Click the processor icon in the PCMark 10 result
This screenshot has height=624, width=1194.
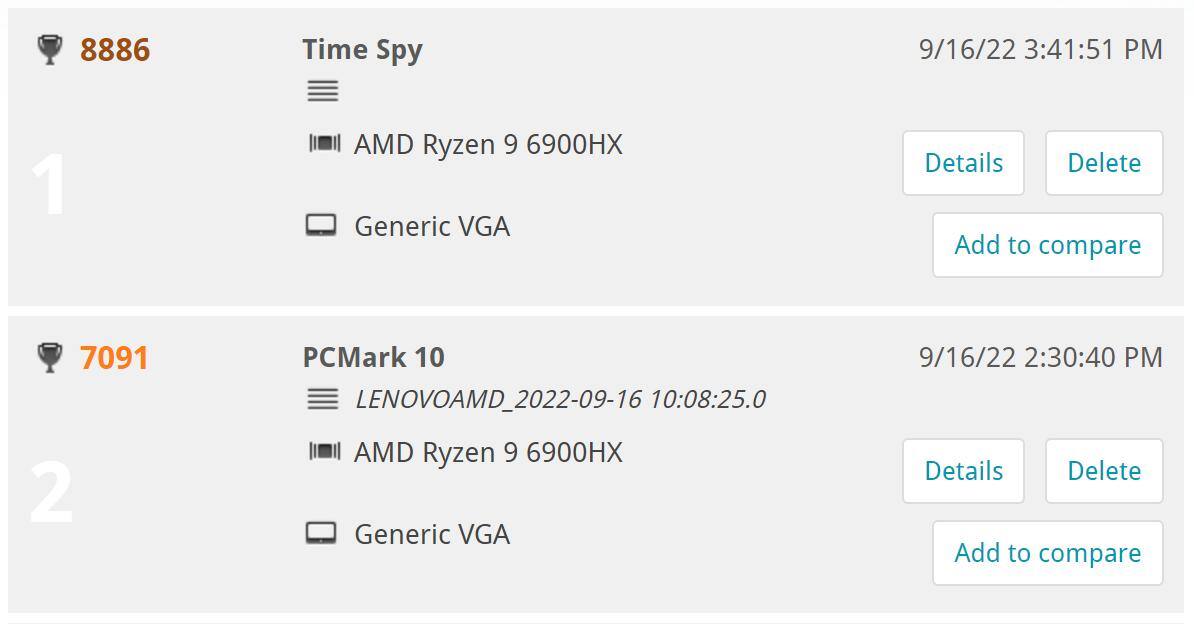click(x=324, y=452)
